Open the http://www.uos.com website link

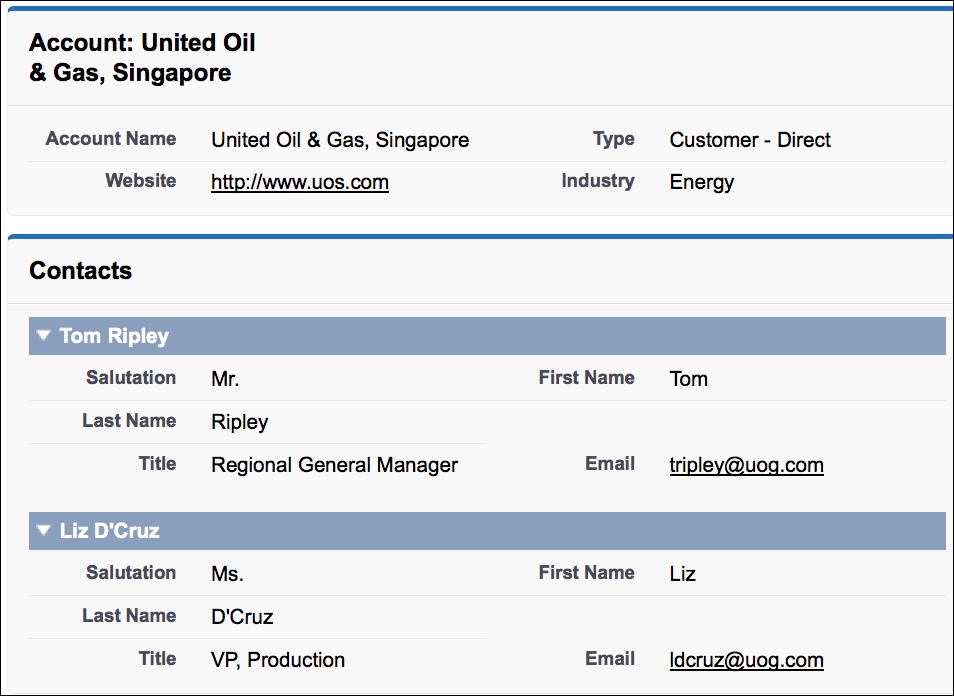[x=300, y=182]
